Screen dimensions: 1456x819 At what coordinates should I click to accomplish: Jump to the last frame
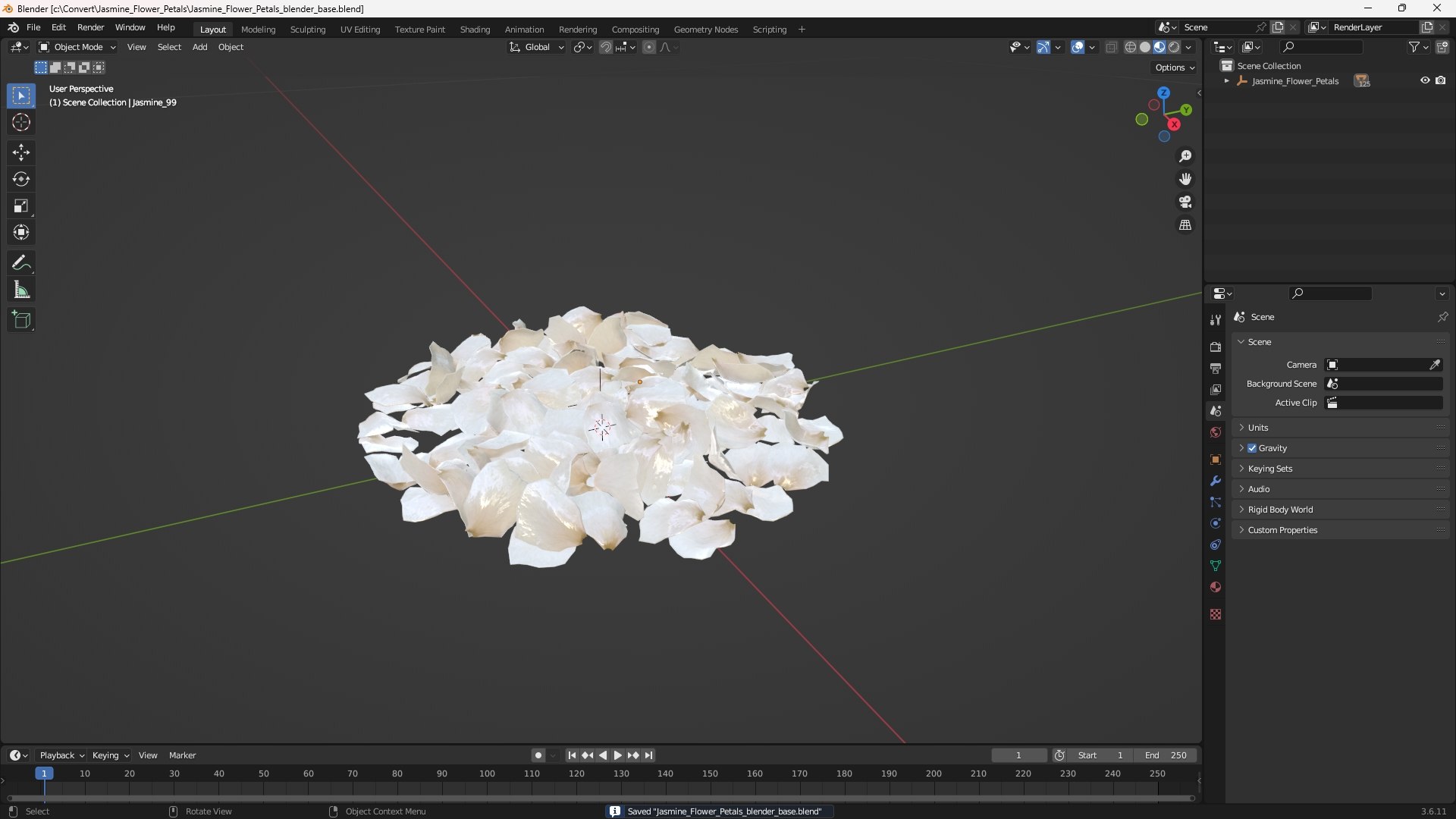pos(648,755)
